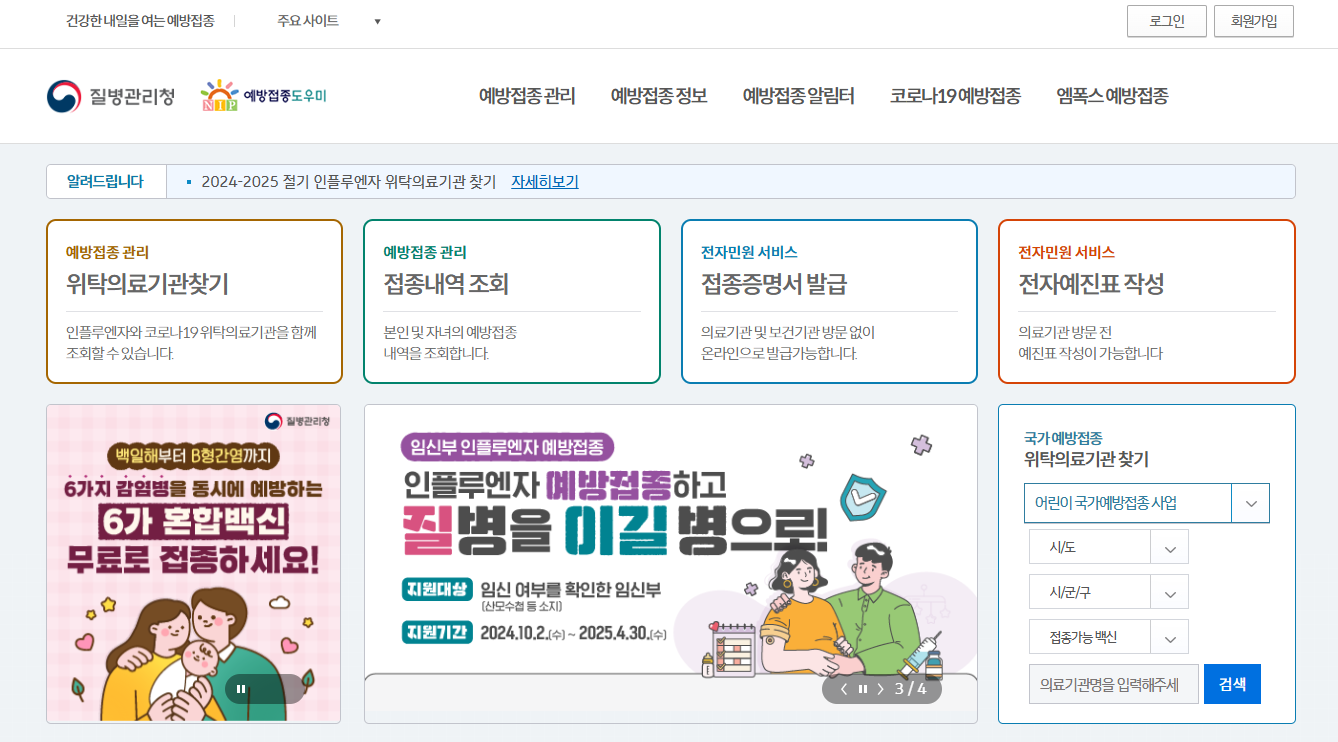The width and height of the screenshot is (1338, 742).
Task: Open the 접종내역 조회 card
Action: 512,301
